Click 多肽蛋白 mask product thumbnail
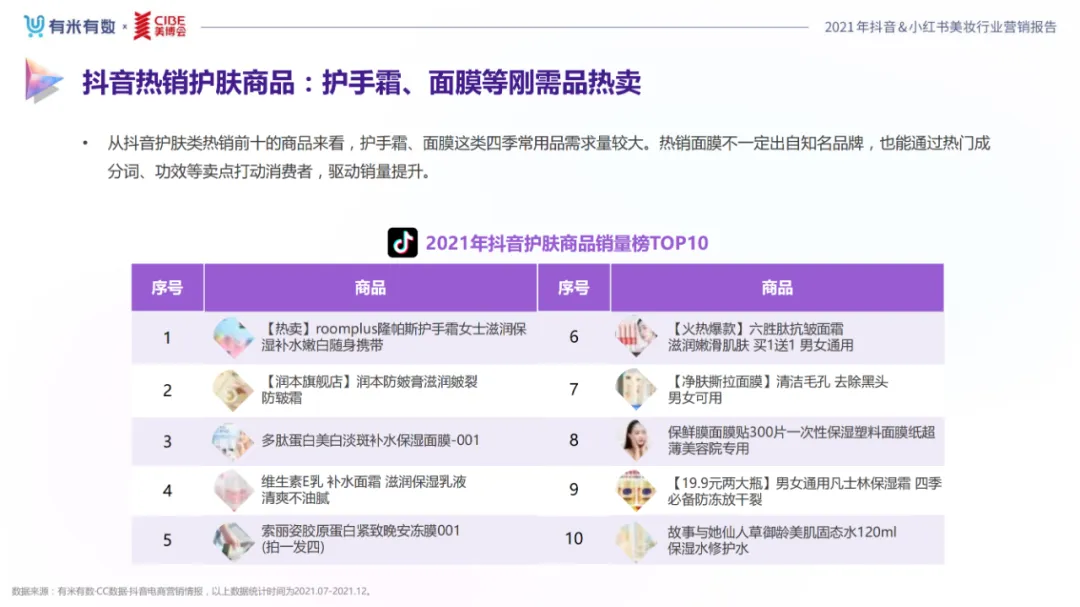This screenshot has width=1080, height=607. click(x=233, y=441)
